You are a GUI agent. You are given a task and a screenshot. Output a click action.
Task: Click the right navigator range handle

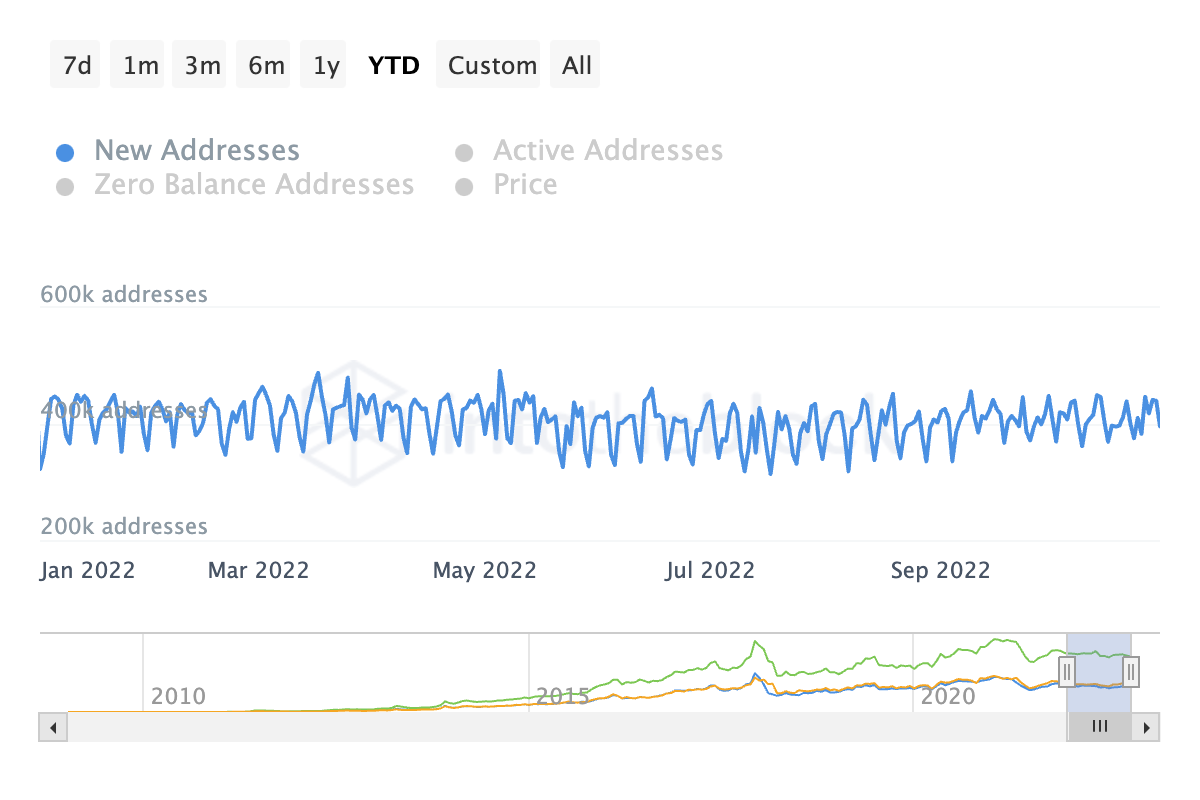point(1130,671)
